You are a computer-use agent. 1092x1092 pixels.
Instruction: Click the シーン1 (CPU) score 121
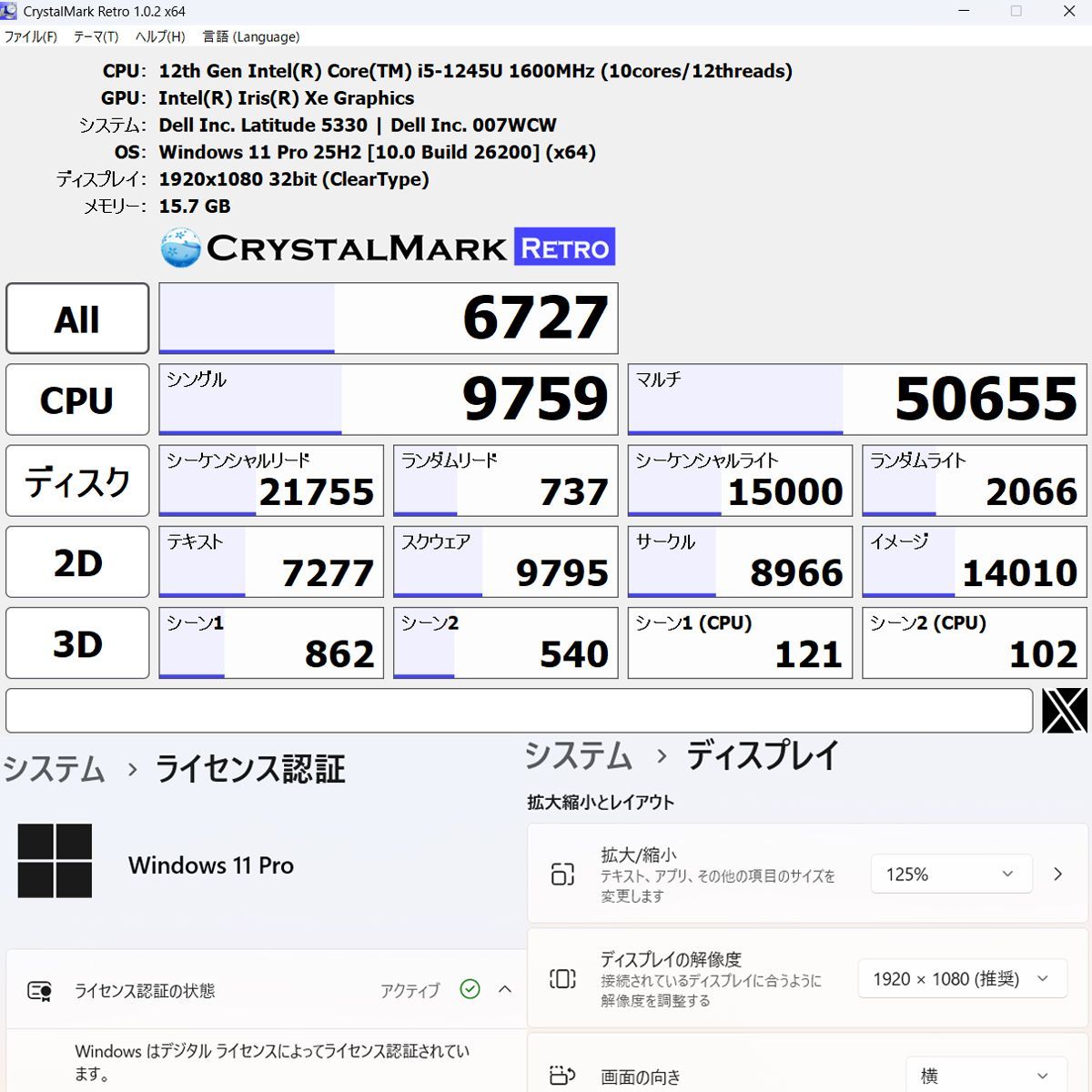(740, 642)
